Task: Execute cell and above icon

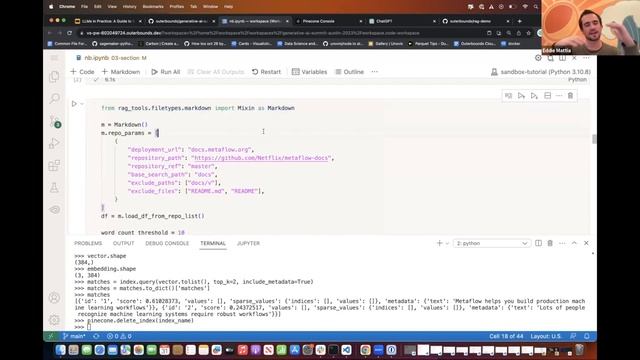Action: tap(521, 96)
